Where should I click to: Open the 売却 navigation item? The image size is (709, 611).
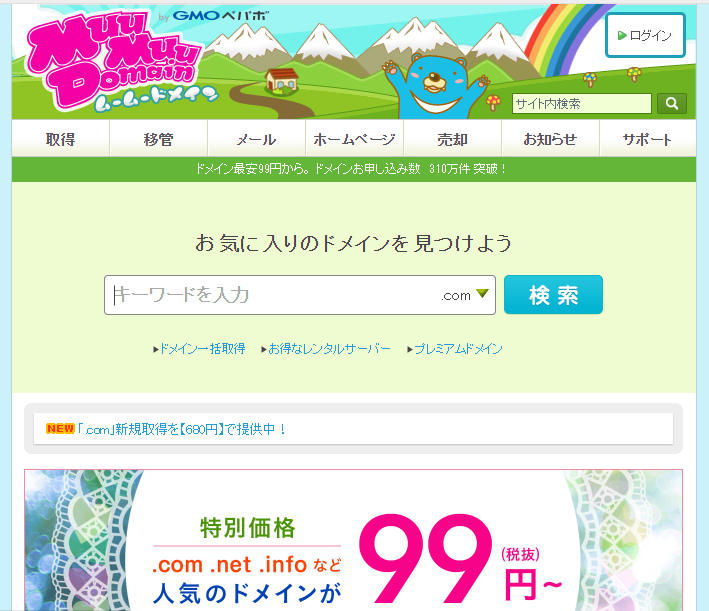point(452,139)
